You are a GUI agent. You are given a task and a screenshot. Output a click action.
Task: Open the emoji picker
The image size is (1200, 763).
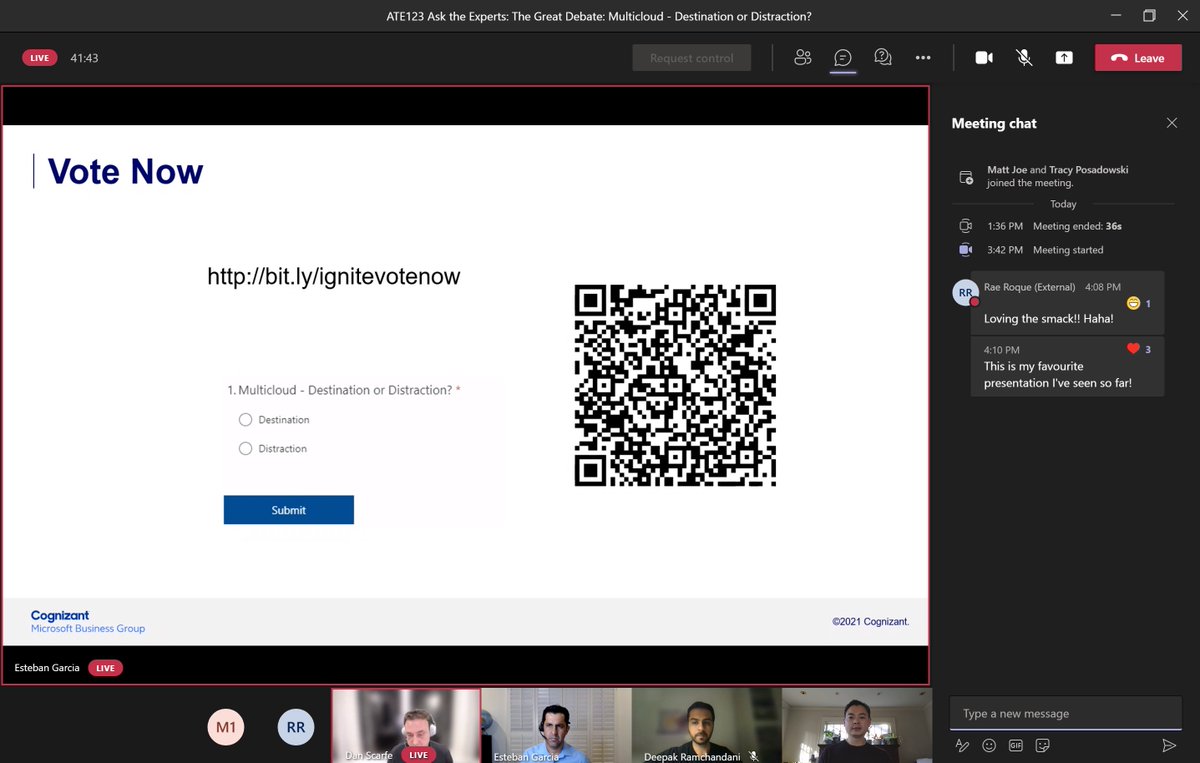989,745
